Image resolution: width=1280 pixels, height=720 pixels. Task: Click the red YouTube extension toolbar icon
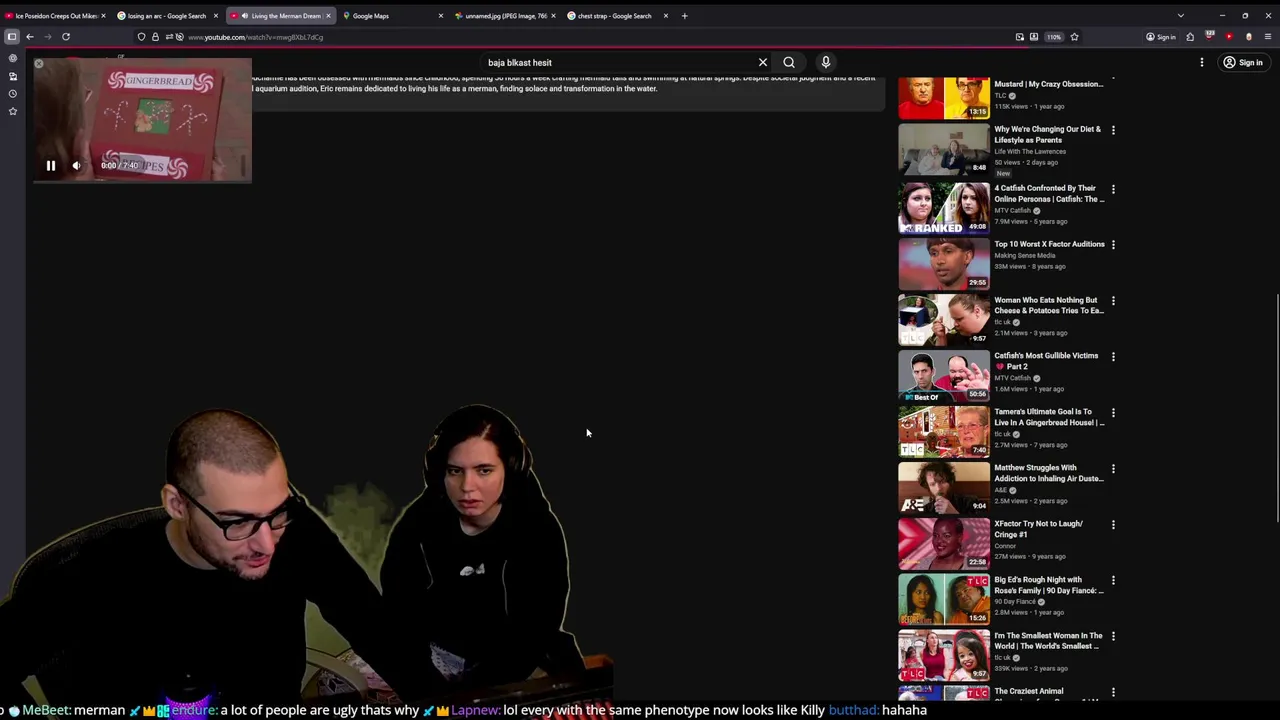[1229, 37]
